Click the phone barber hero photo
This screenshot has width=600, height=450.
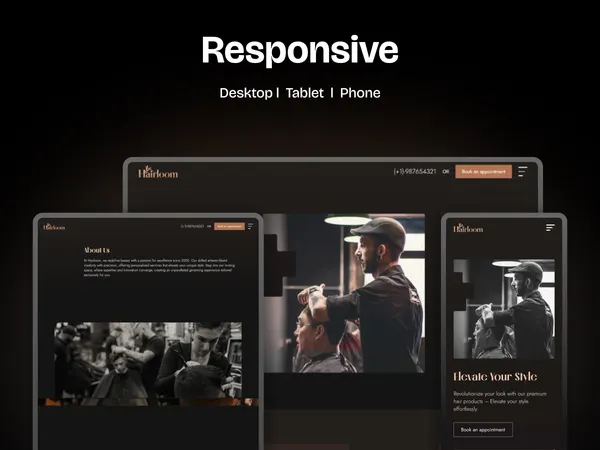[504, 309]
